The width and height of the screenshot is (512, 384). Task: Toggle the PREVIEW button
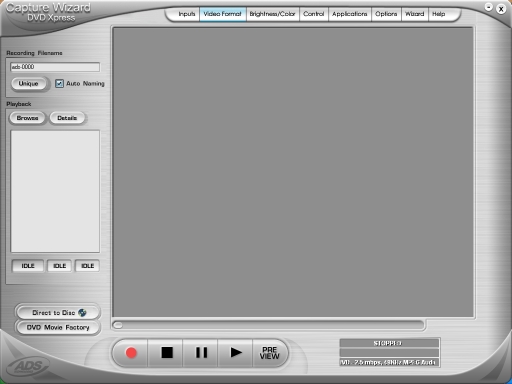tap(270, 353)
